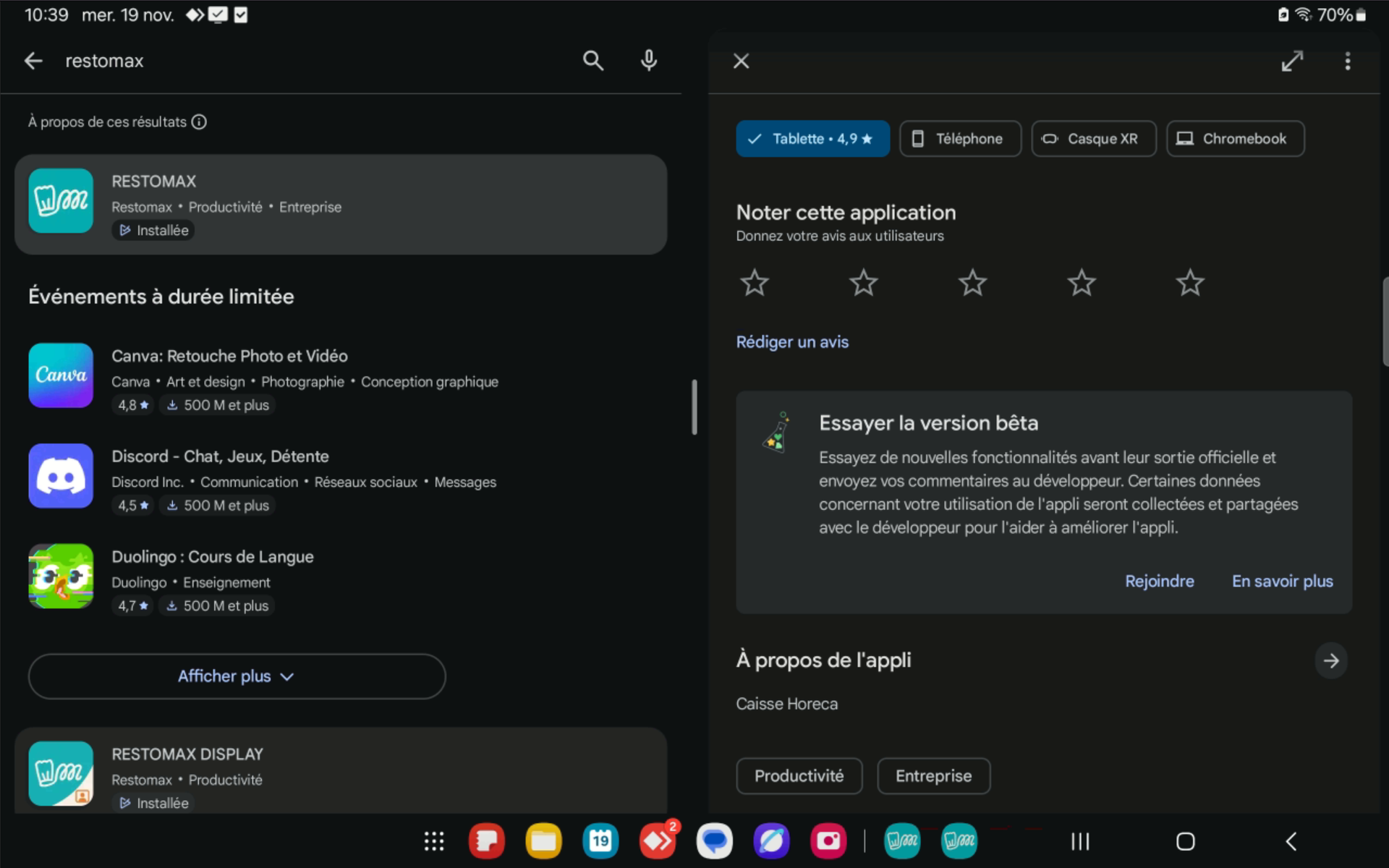This screenshot has height=868, width=1389.
Task: Choose the Casque XR chip
Action: click(1093, 139)
